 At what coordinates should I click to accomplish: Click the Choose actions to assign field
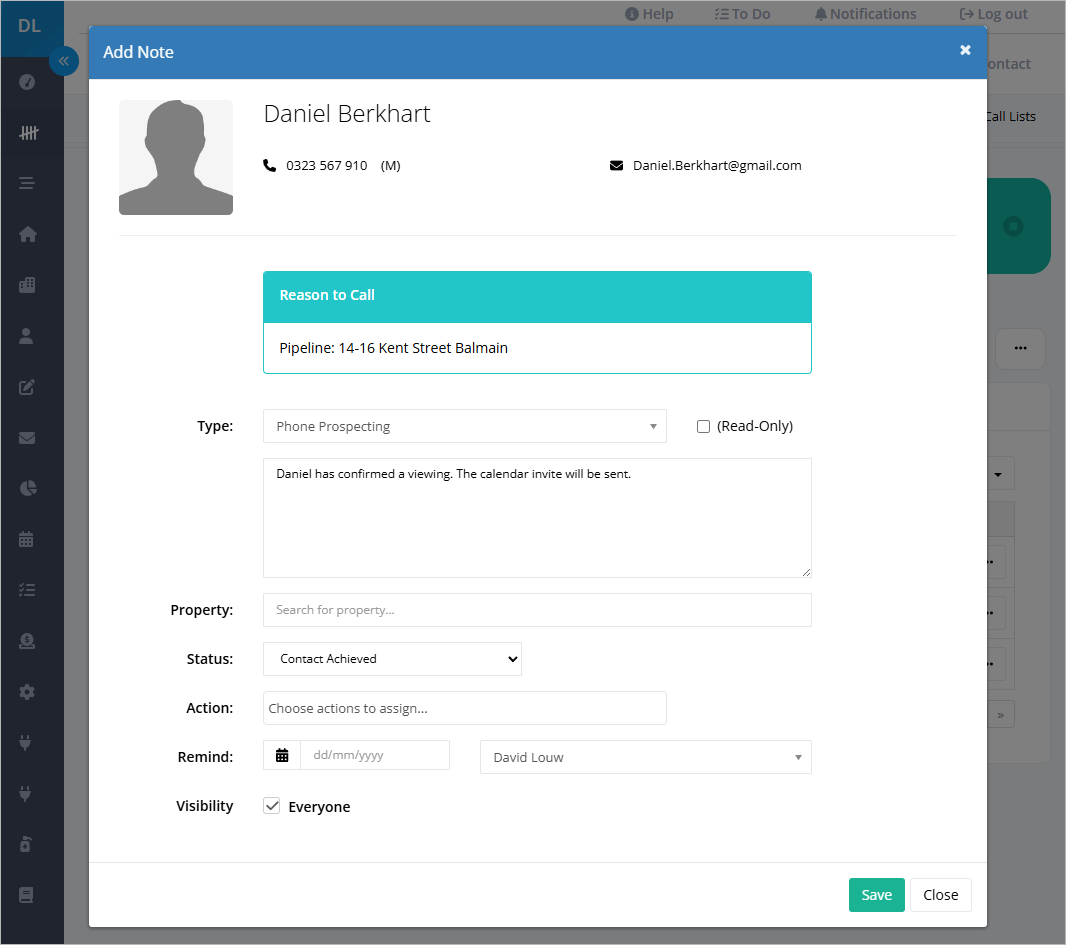[x=464, y=708]
